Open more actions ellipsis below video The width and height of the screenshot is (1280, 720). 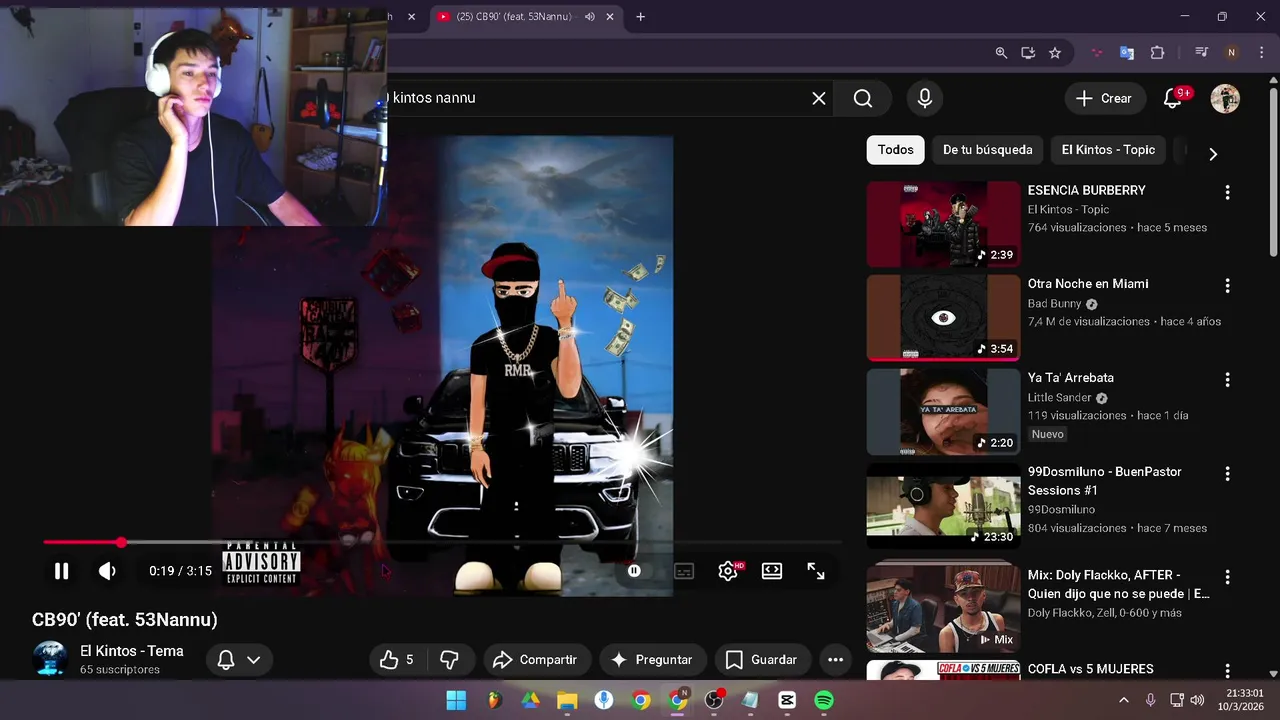click(835, 660)
